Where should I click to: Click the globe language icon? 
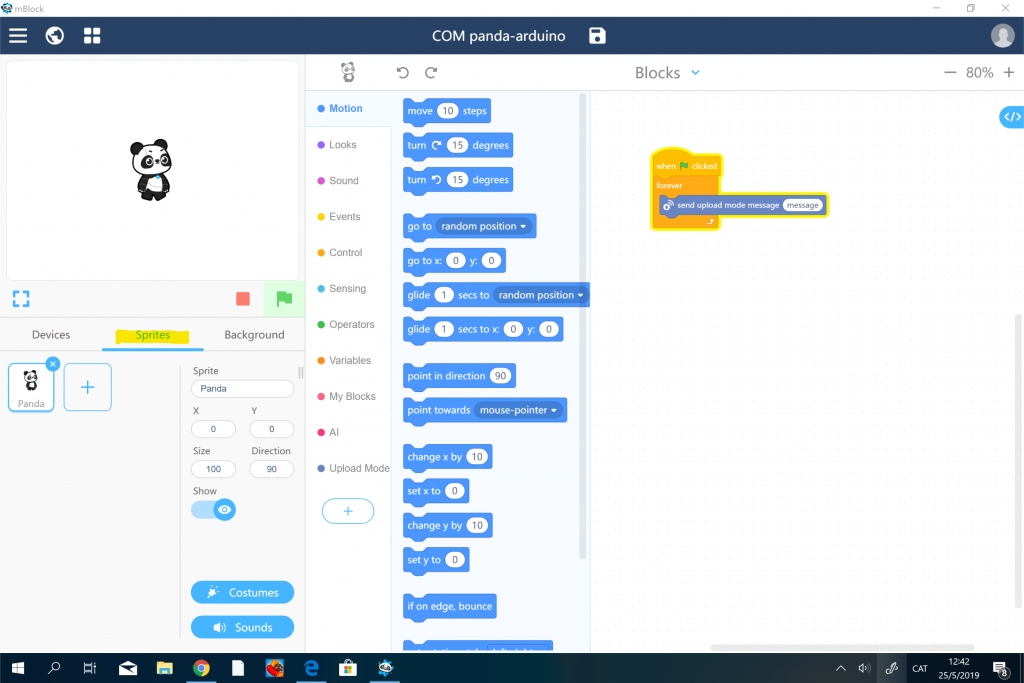point(55,36)
